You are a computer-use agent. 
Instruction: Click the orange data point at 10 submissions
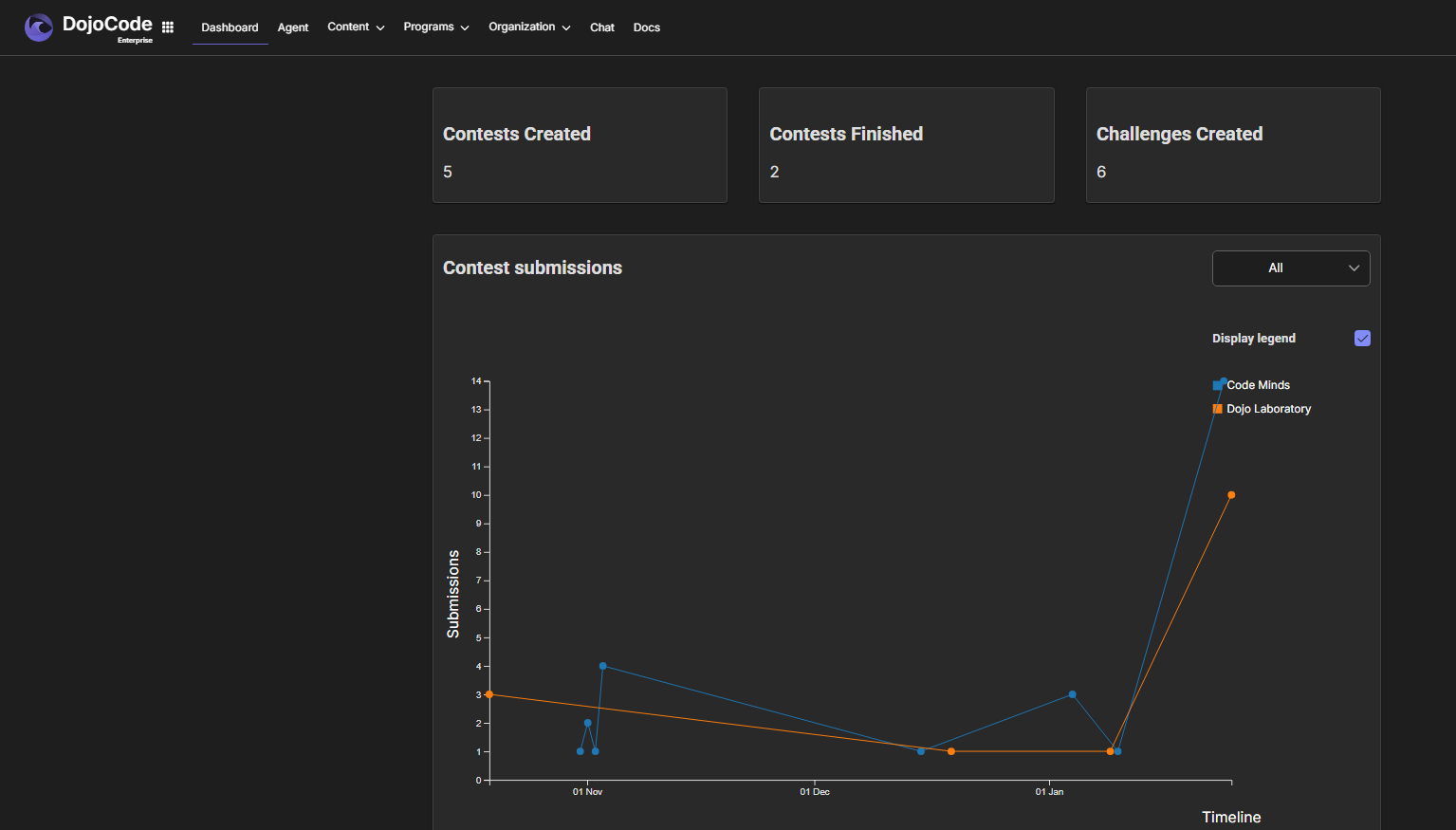coord(1231,495)
